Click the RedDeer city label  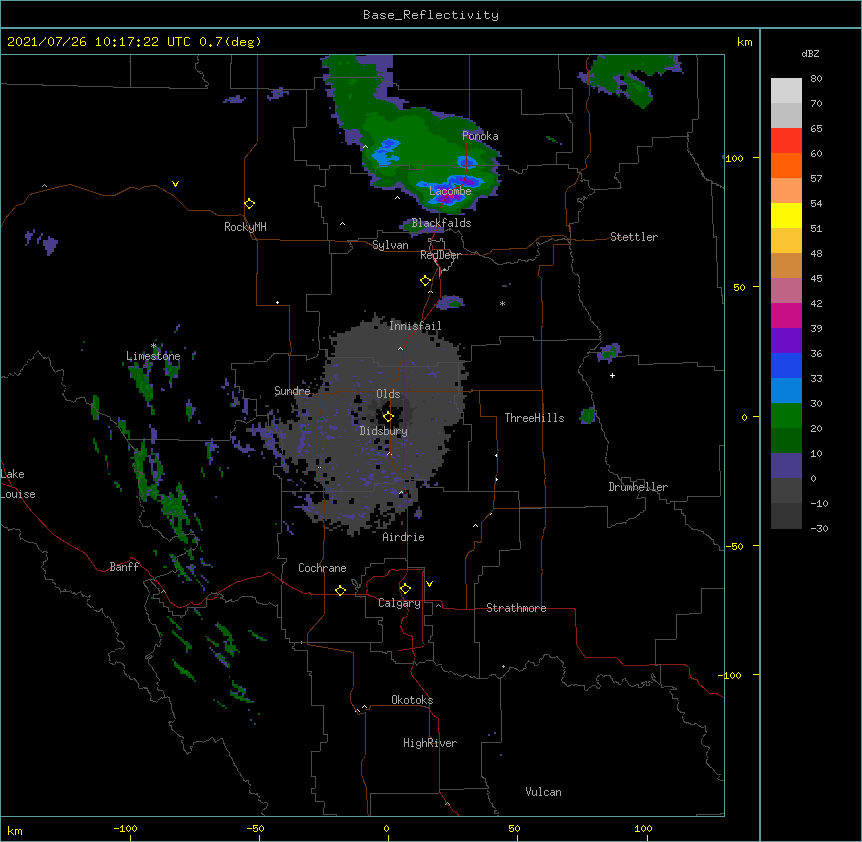click(440, 255)
